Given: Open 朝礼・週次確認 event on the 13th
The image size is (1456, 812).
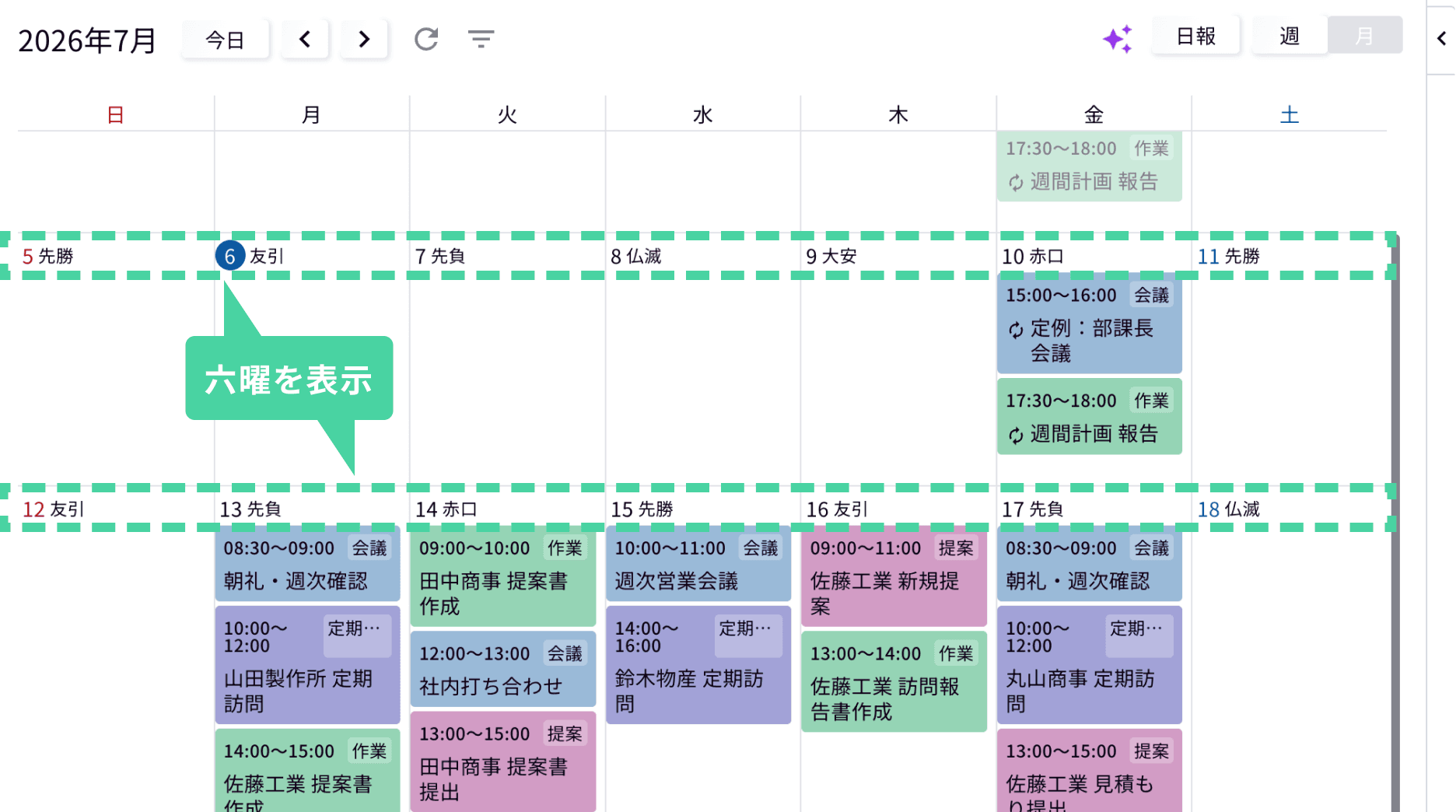Looking at the screenshot, I should (307, 565).
